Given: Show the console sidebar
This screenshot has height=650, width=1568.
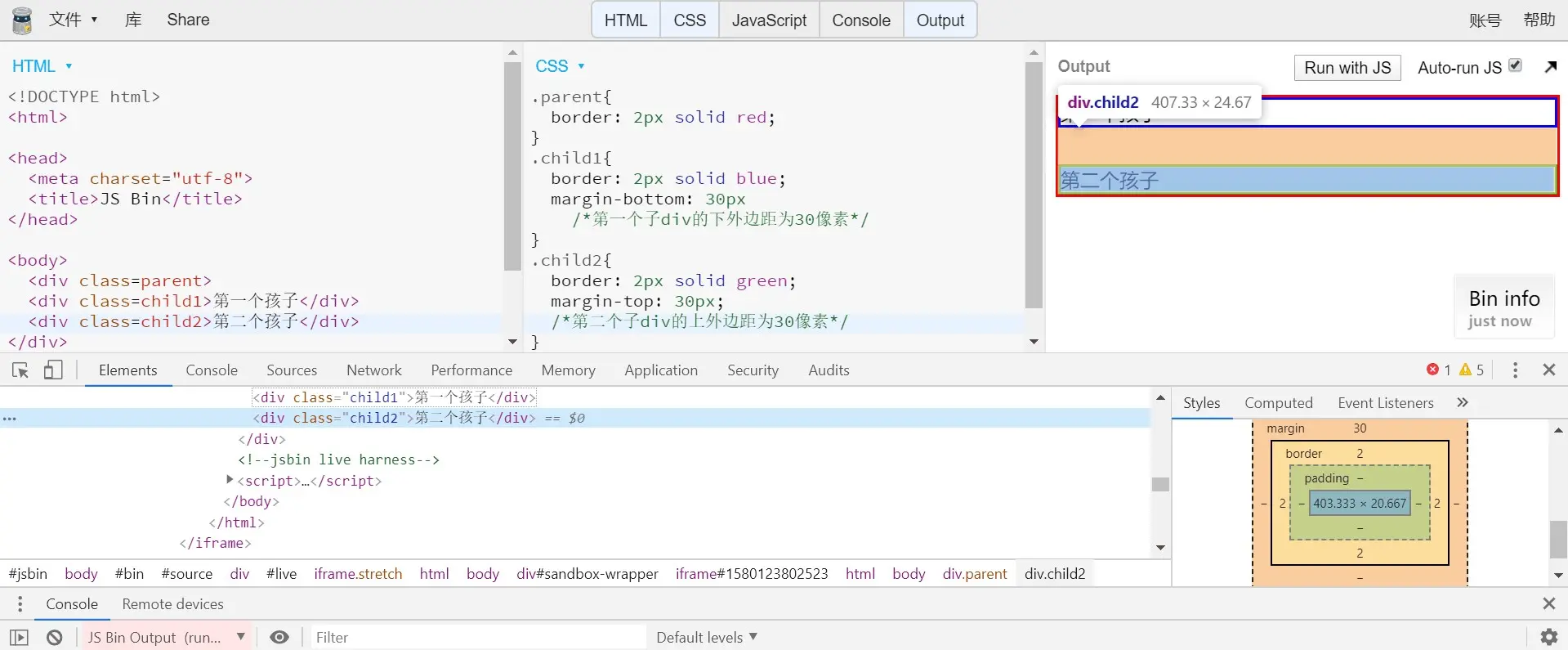Looking at the screenshot, I should (x=20, y=638).
